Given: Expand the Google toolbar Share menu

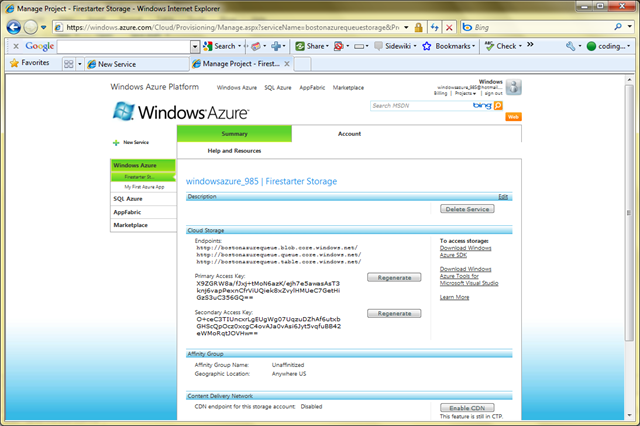Looking at the screenshot, I should point(315,46).
